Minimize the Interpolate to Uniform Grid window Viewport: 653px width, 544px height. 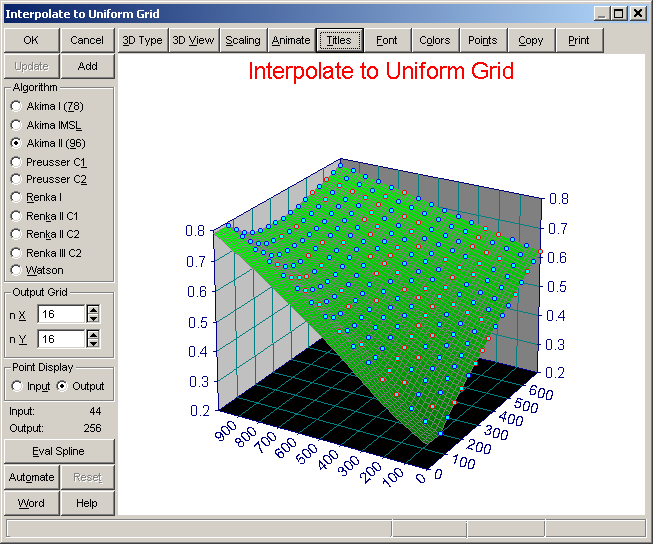pos(601,14)
